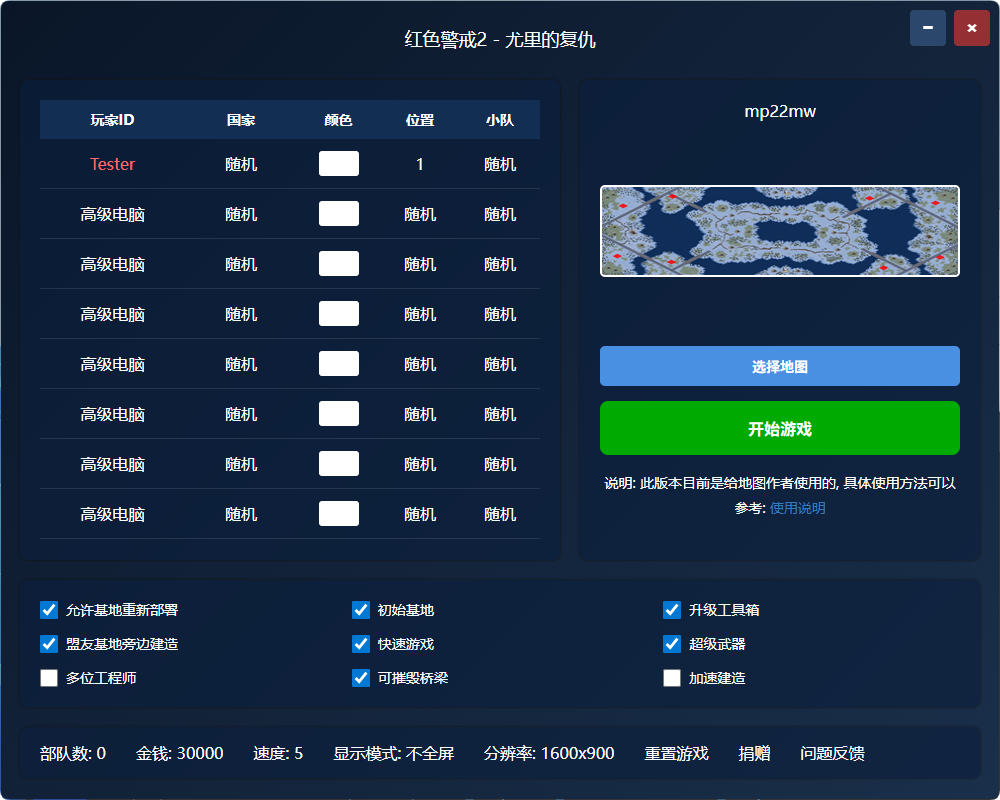
Task: Click last 高级电脑 player type
Action: click(x=112, y=514)
